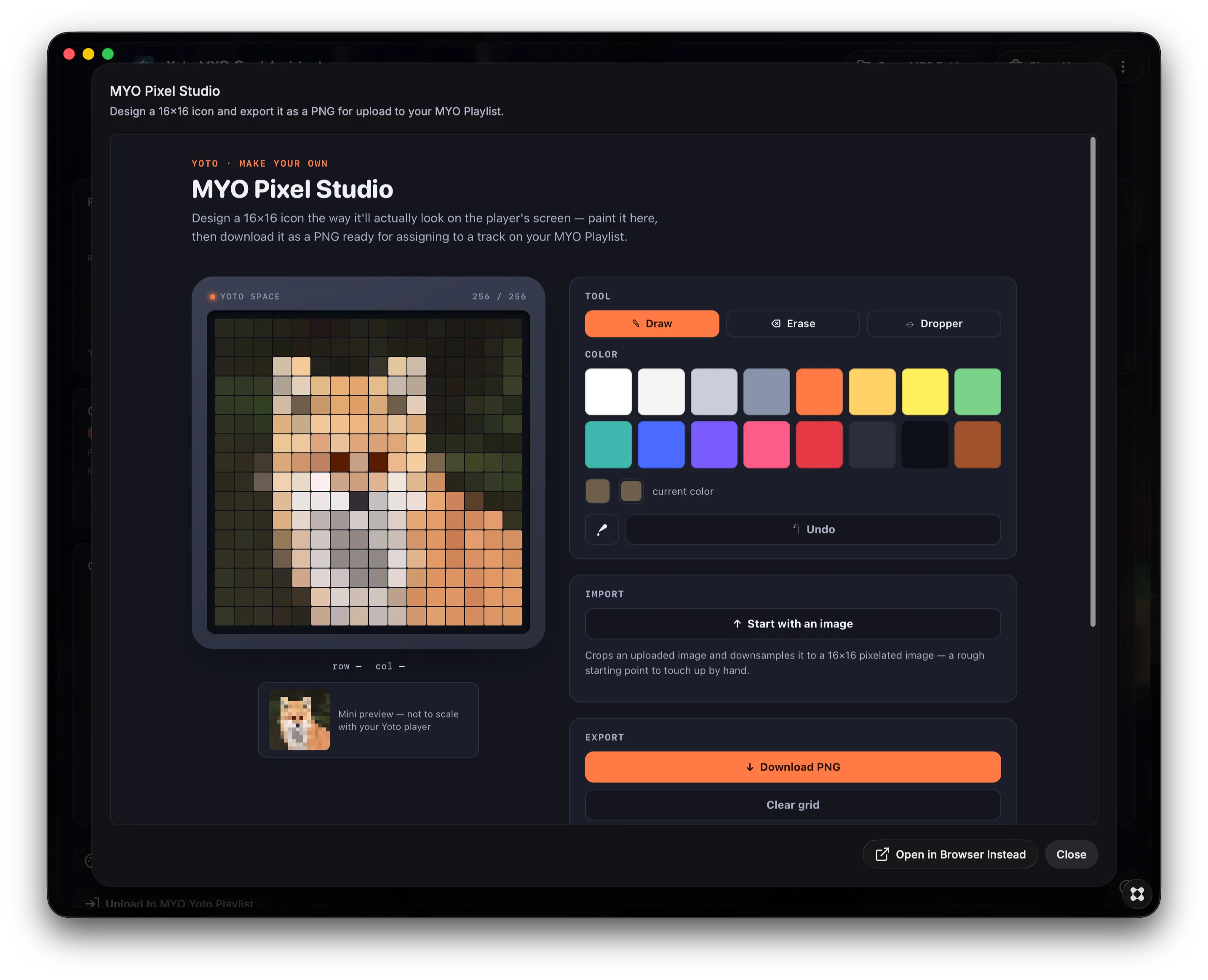Choose the blue-gray slate swatch
Image resolution: width=1208 pixels, height=980 pixels.
[766, 391]
